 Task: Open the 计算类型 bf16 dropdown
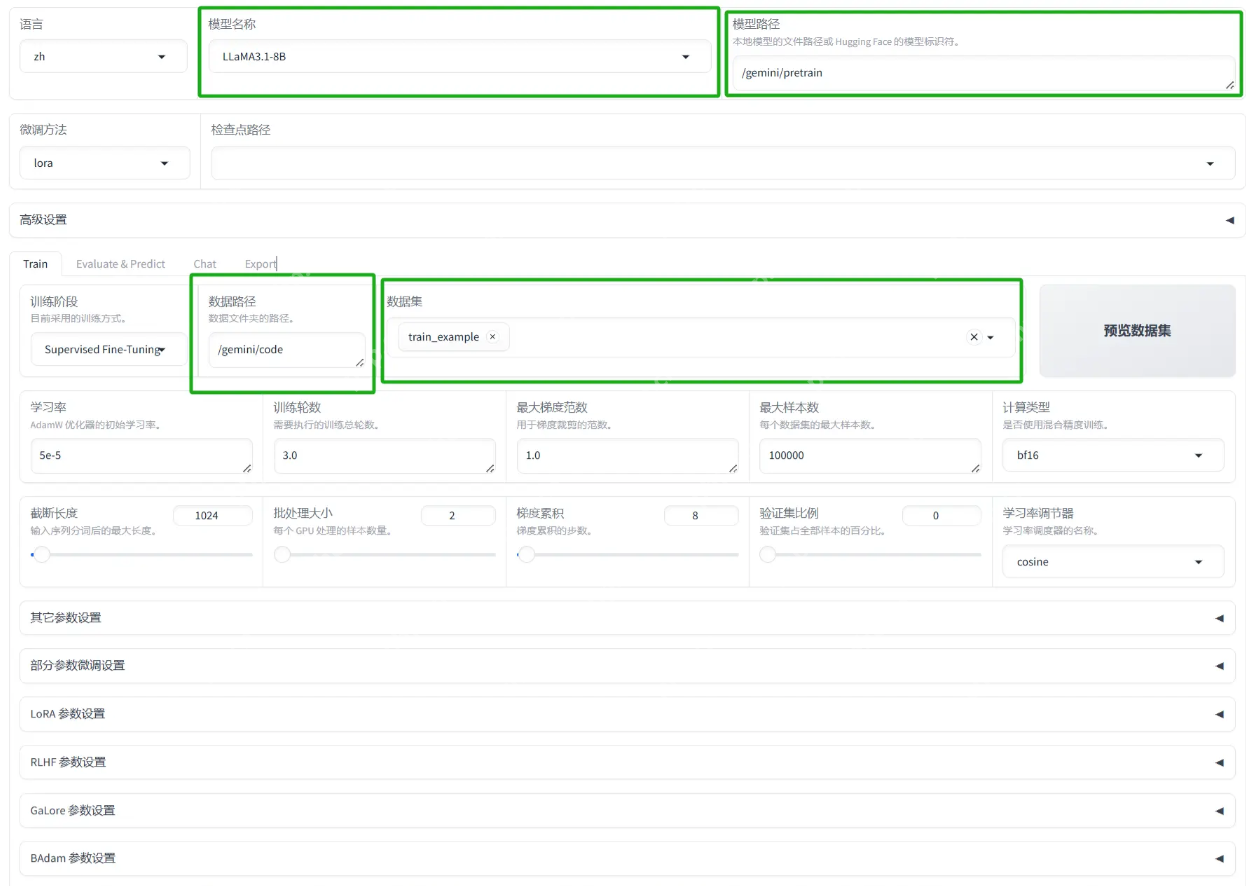pyautogui.click(x=1112, y=455)
